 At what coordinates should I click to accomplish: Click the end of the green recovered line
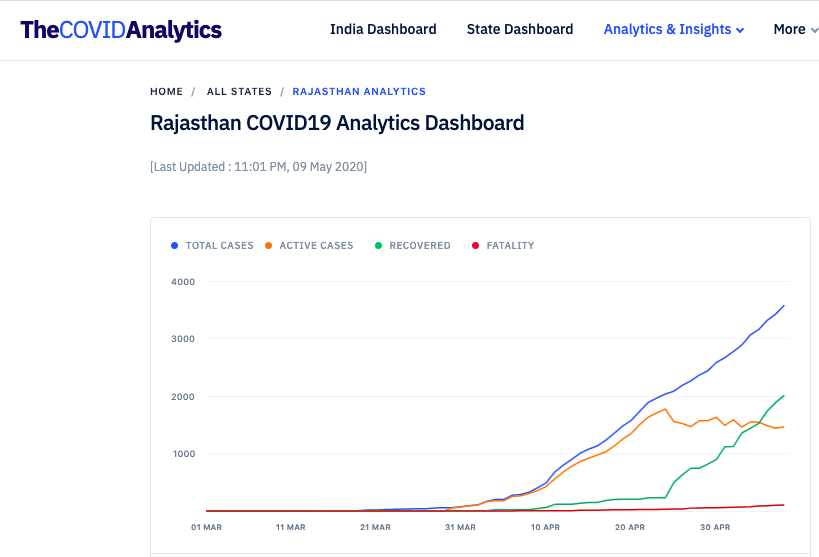point(783,396)
